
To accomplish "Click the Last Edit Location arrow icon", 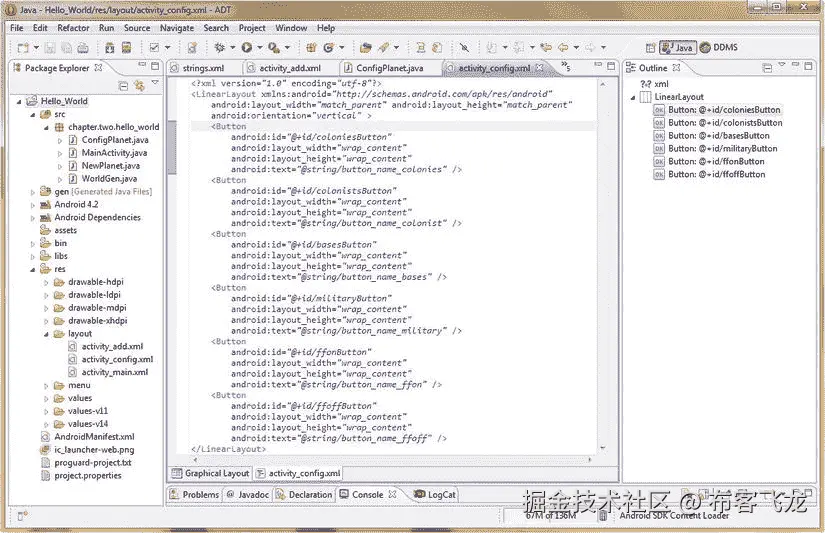I will pyautogui.click(x=546, y=48).
